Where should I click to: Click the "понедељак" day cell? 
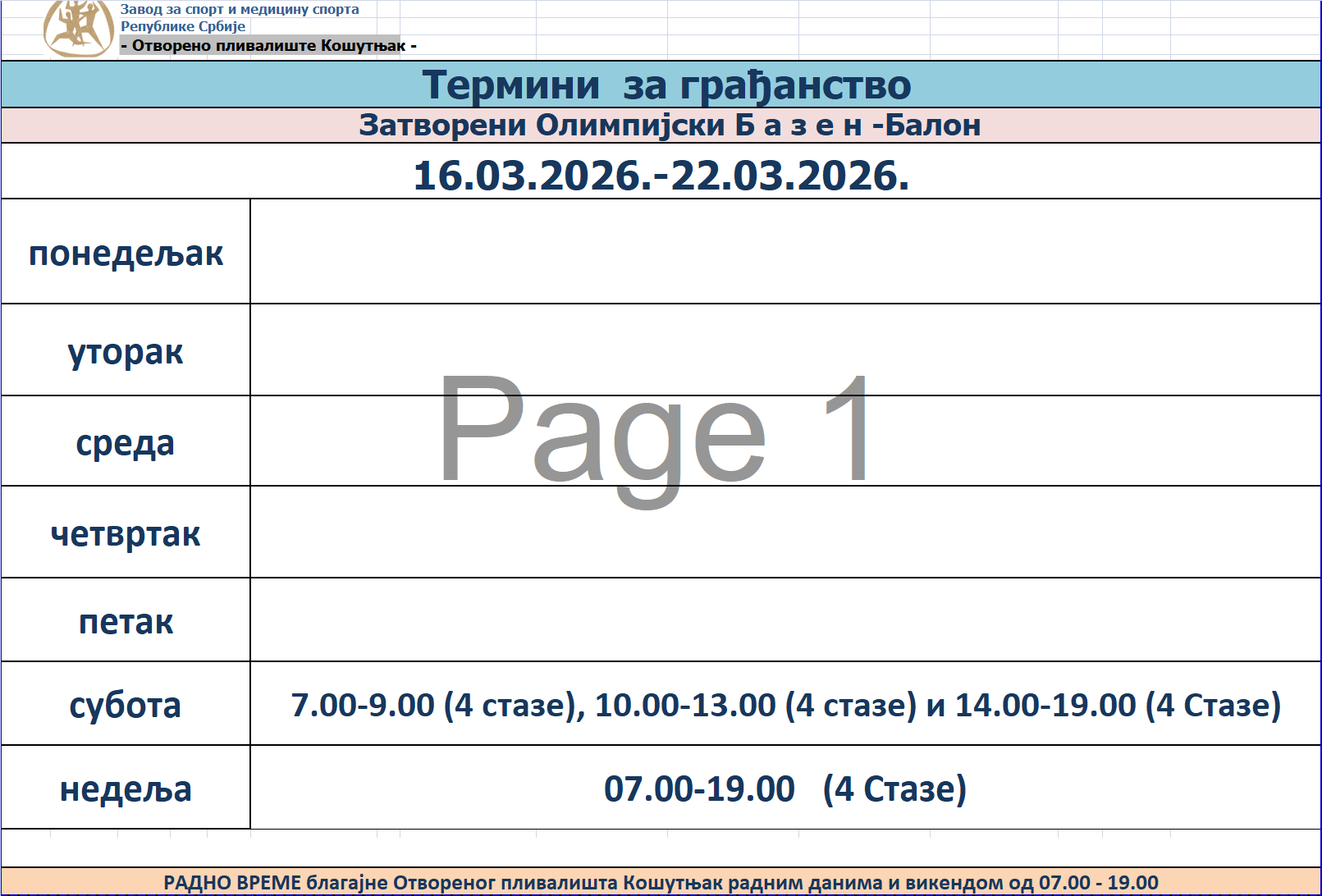(126, 253)
